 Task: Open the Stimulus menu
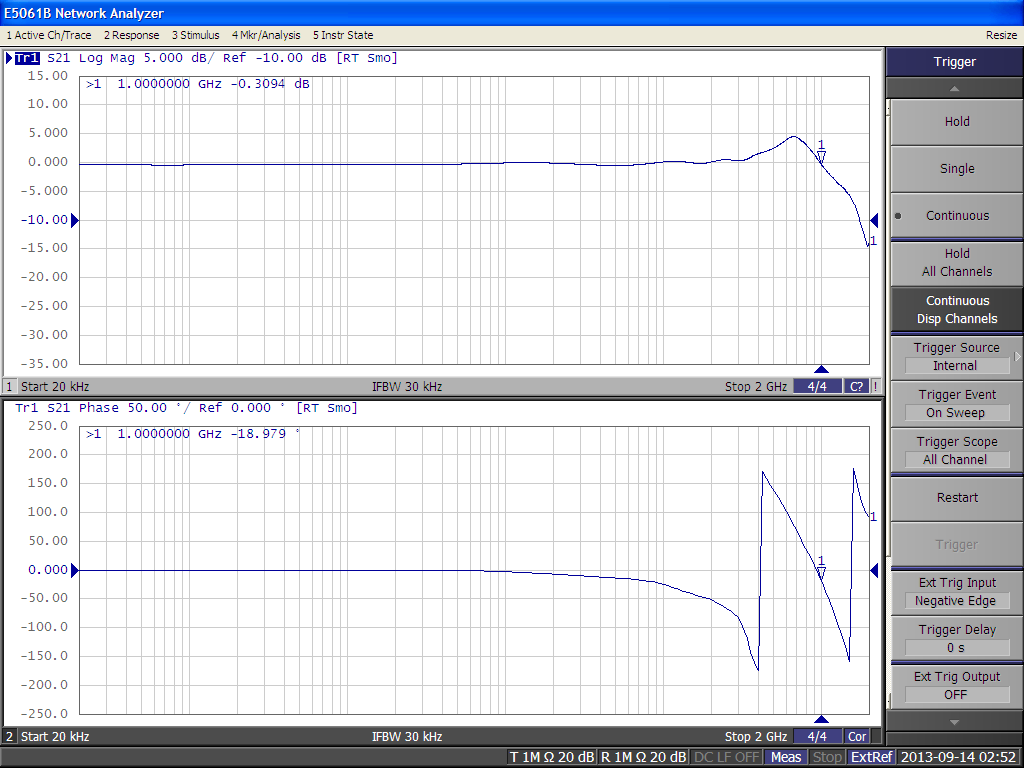[195, 35]
